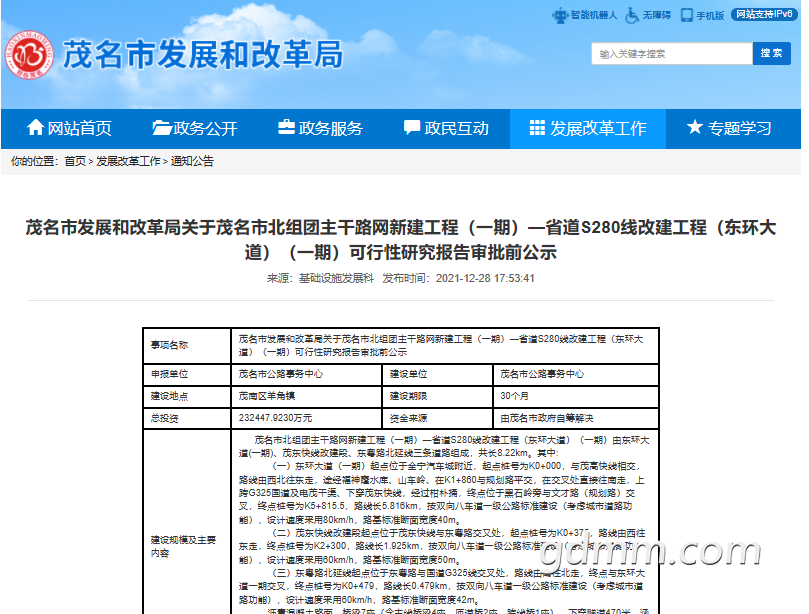
Task: Open 通知公告 in the breadcrumb
Action: 192,161
